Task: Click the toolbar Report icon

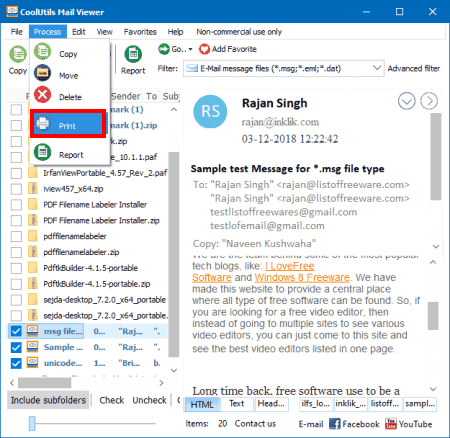Action: coord(133,54)
